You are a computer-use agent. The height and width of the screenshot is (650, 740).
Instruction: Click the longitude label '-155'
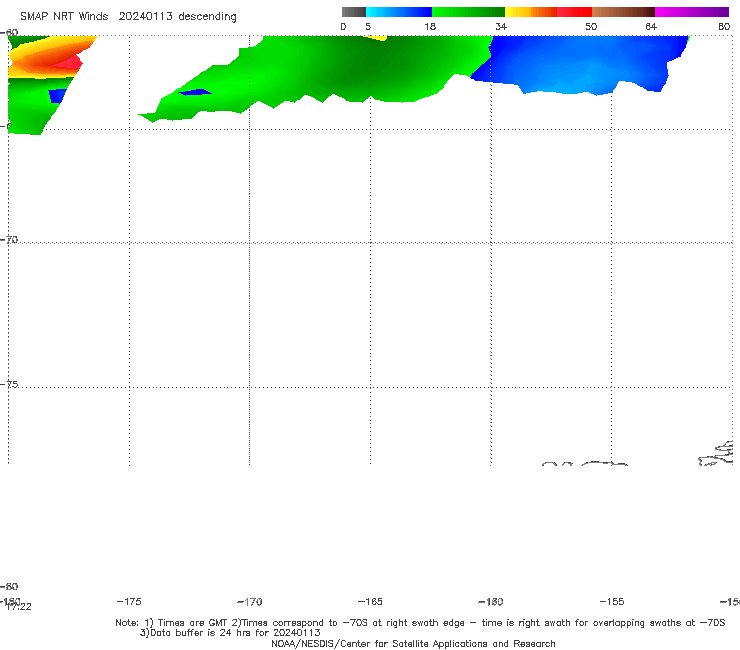(x=612, y=601)
